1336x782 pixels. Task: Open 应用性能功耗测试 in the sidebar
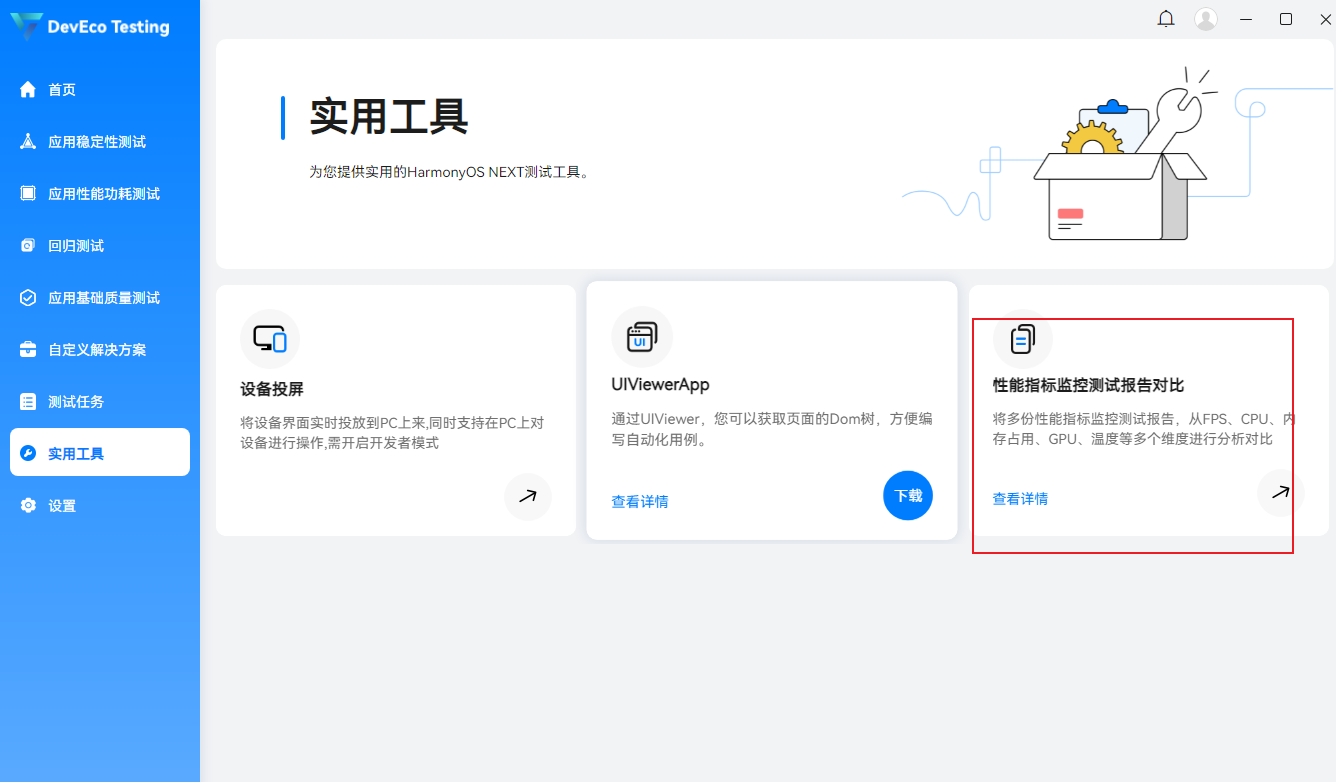(100, 194)
